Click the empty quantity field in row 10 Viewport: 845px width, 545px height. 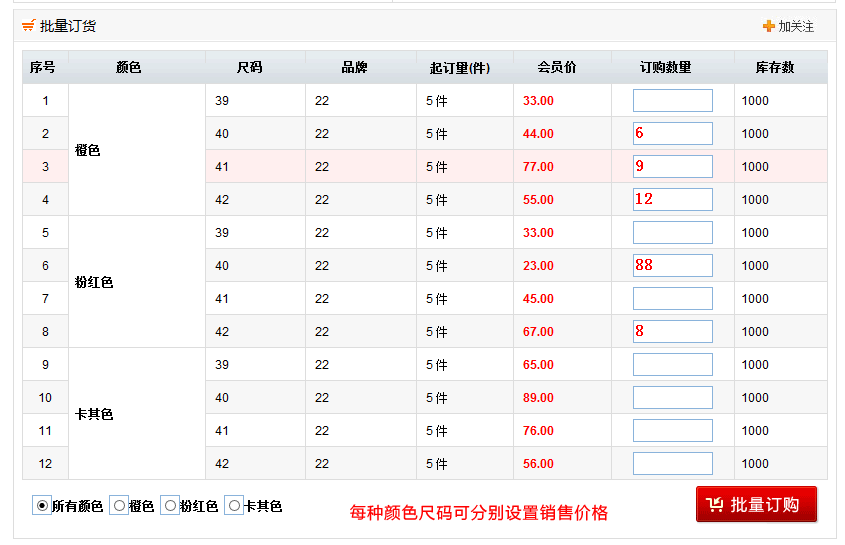click(673, 397)
